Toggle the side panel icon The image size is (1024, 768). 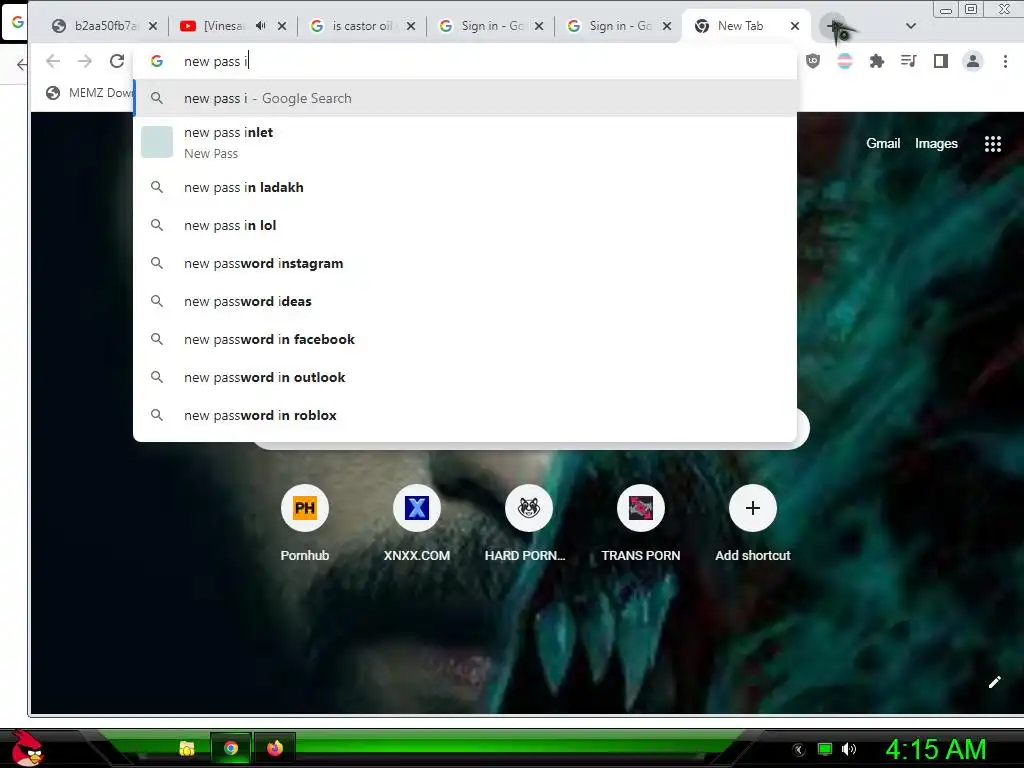940,61
